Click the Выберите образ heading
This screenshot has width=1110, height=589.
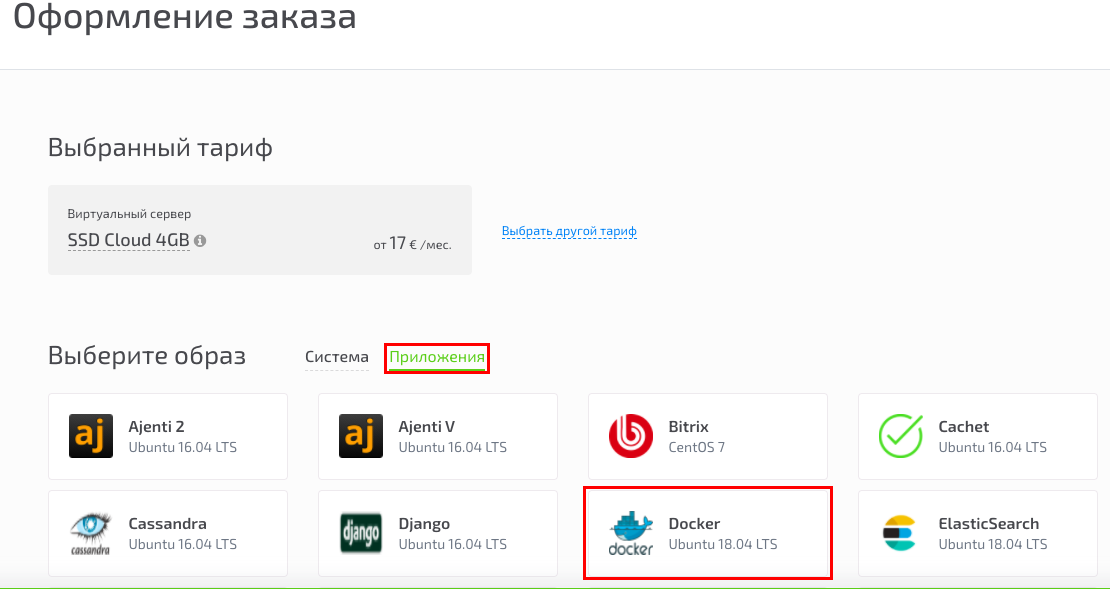[147, 355]
